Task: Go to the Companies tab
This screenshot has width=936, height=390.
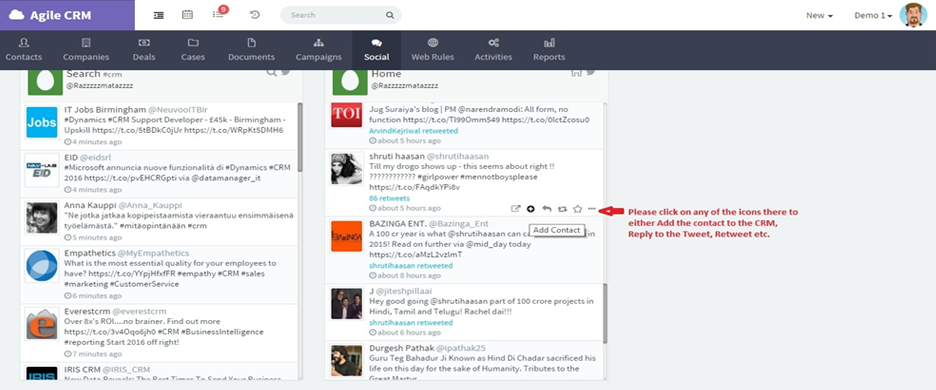Action: (x=86, y=50)
